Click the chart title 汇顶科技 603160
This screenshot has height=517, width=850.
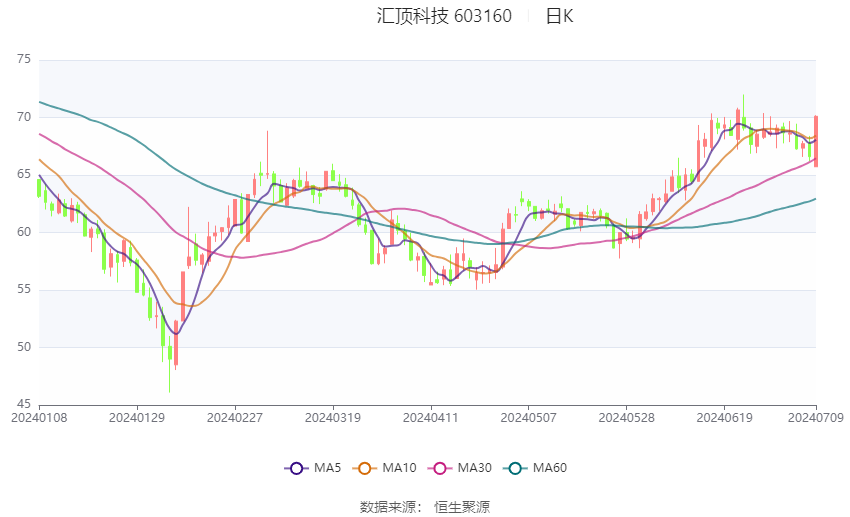click(x=444, y=16)
